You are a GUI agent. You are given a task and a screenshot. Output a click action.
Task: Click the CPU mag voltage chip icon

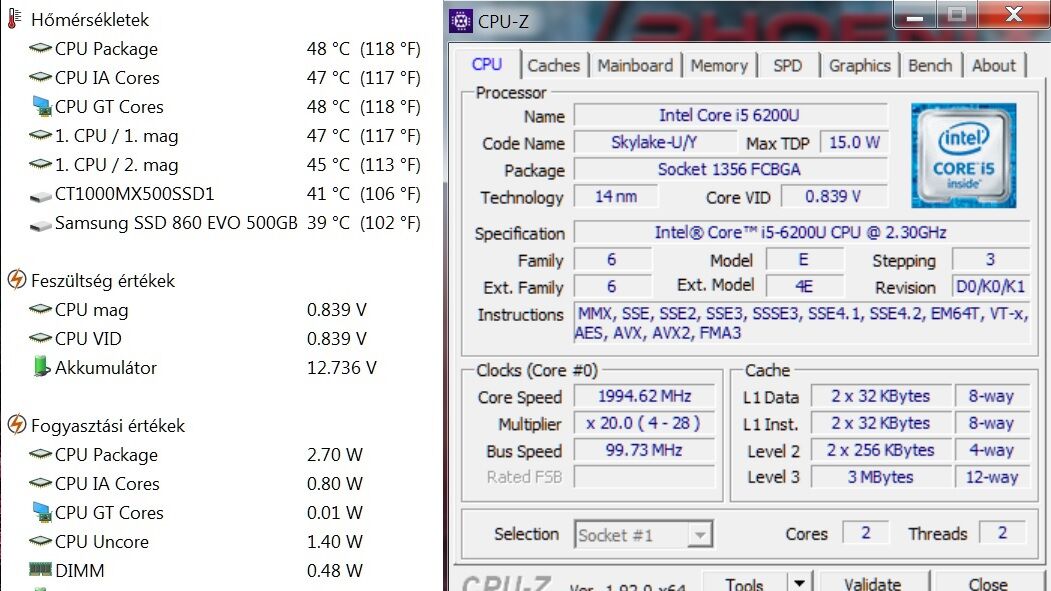click(40, 309)
